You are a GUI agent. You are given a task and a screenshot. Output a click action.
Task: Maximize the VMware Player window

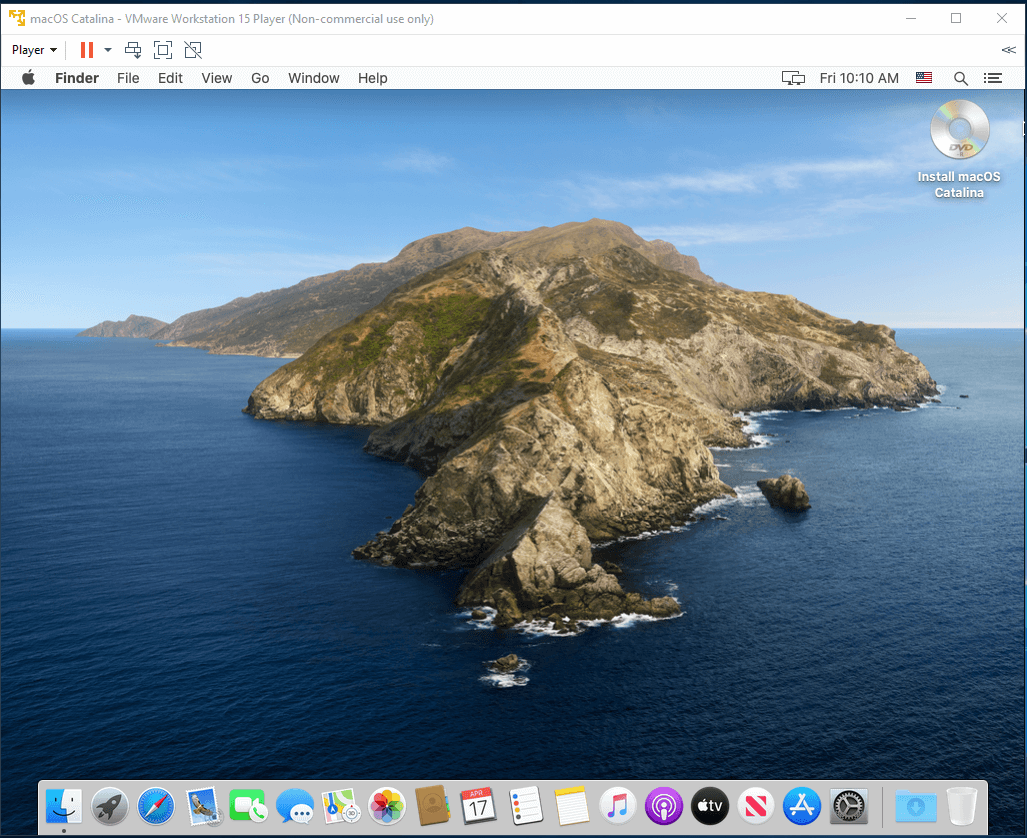956,18
